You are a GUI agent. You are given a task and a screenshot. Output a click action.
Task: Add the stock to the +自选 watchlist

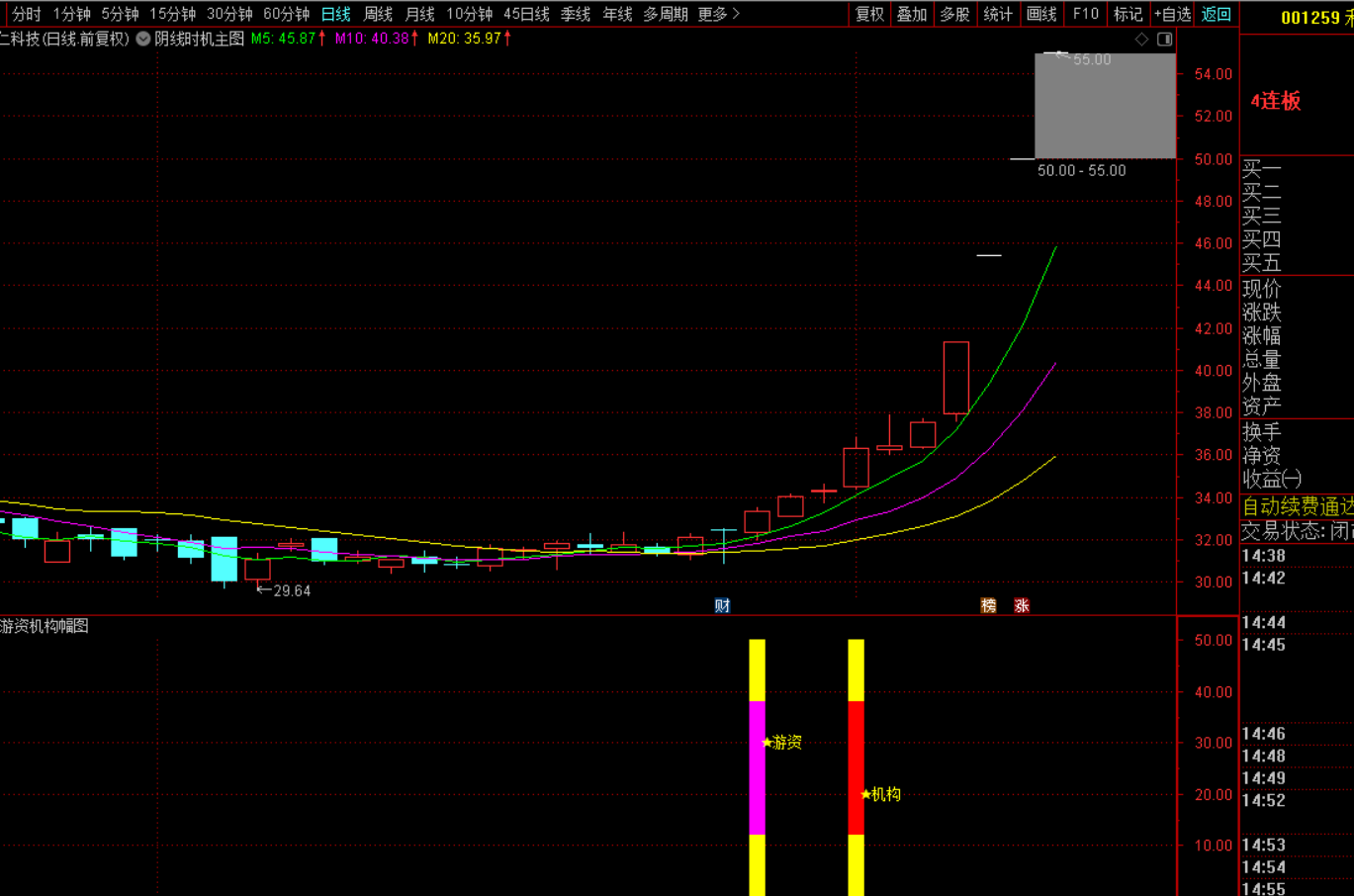coord(1172,14)
